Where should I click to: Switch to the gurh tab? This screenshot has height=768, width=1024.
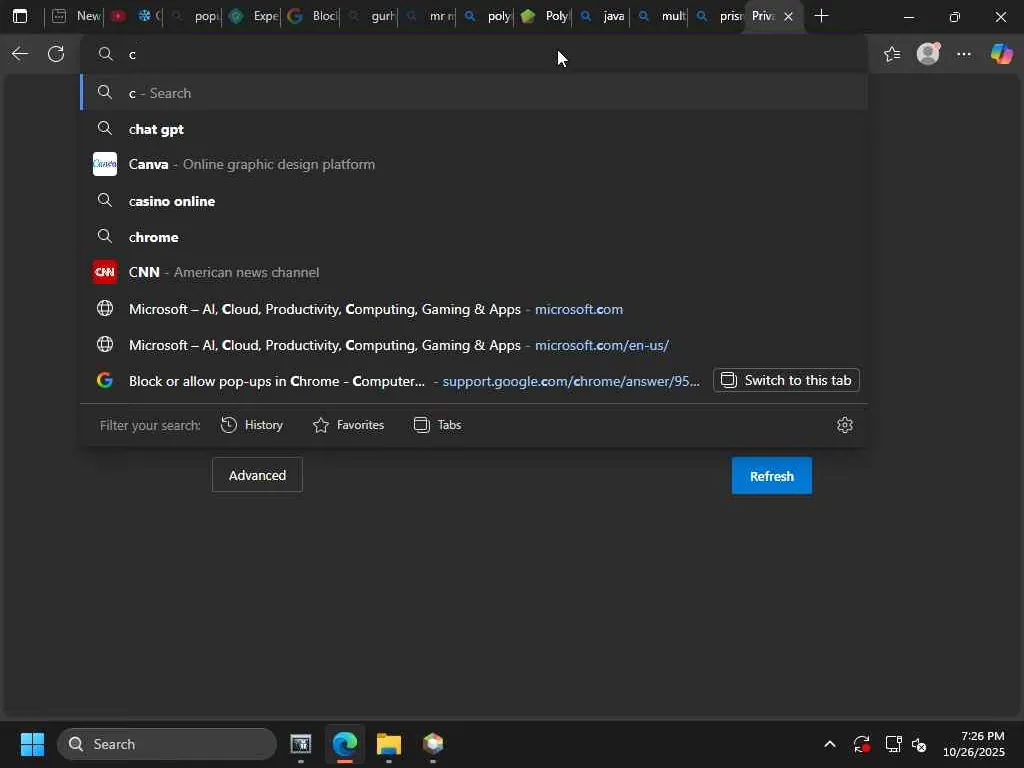tap(371, 16)
